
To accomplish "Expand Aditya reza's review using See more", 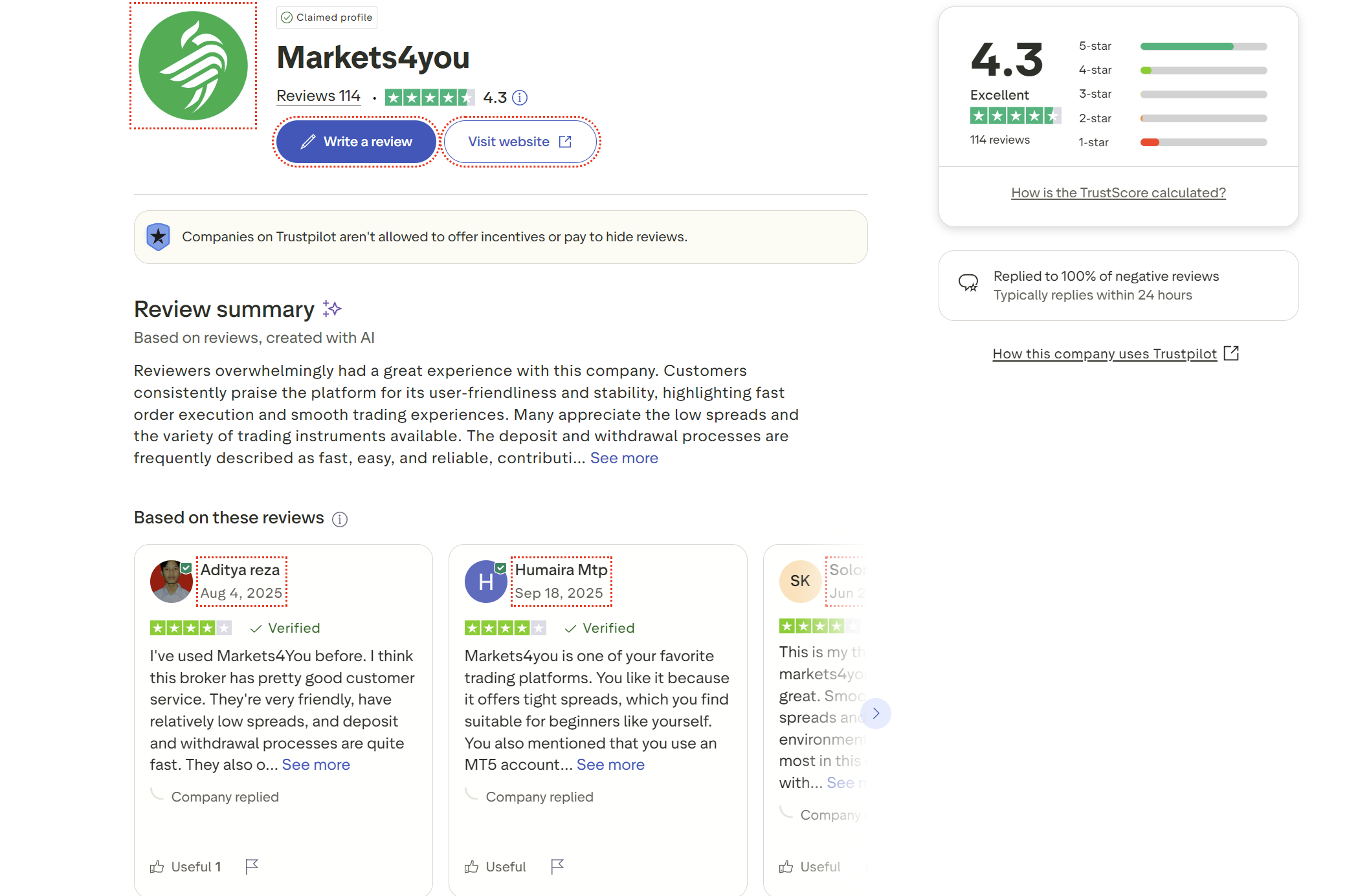I will [x=316, y=764].
